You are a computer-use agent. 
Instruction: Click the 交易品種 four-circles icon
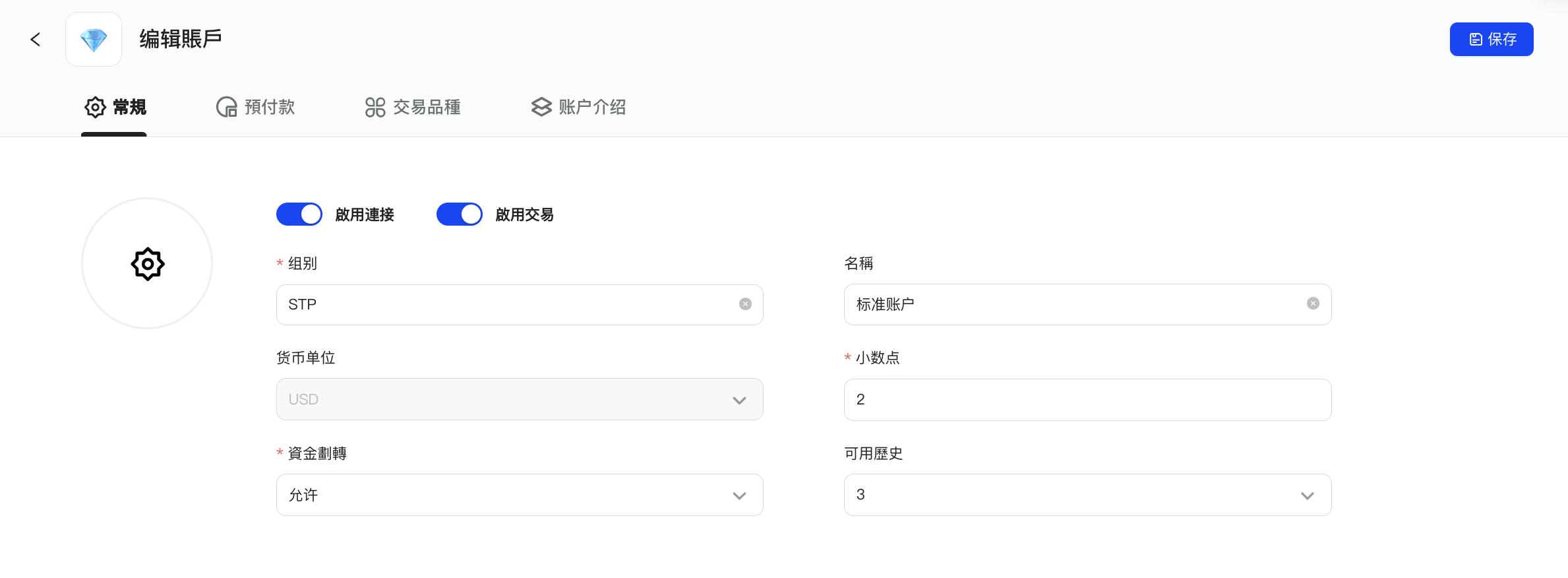tap(375, 107)
